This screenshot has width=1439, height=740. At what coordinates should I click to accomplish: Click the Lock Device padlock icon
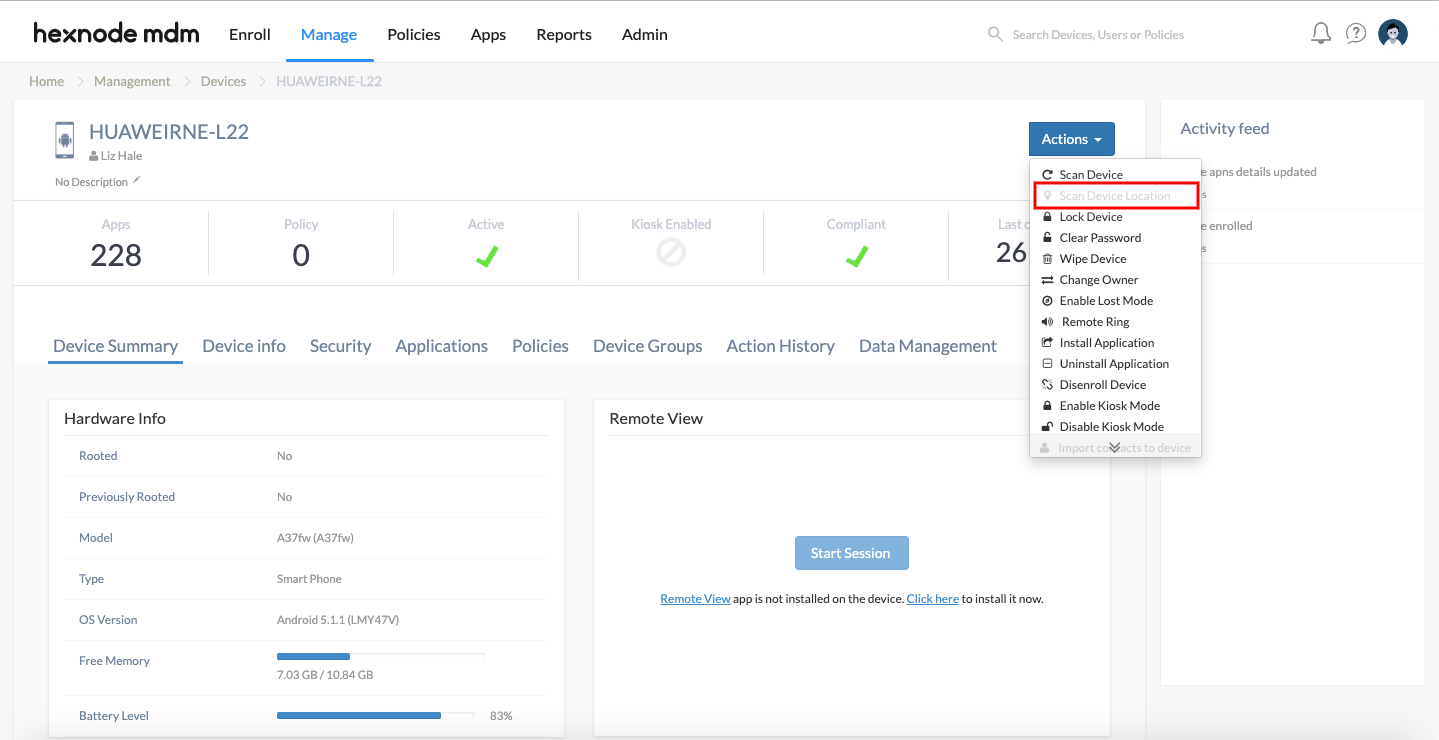pos(1046,216)
